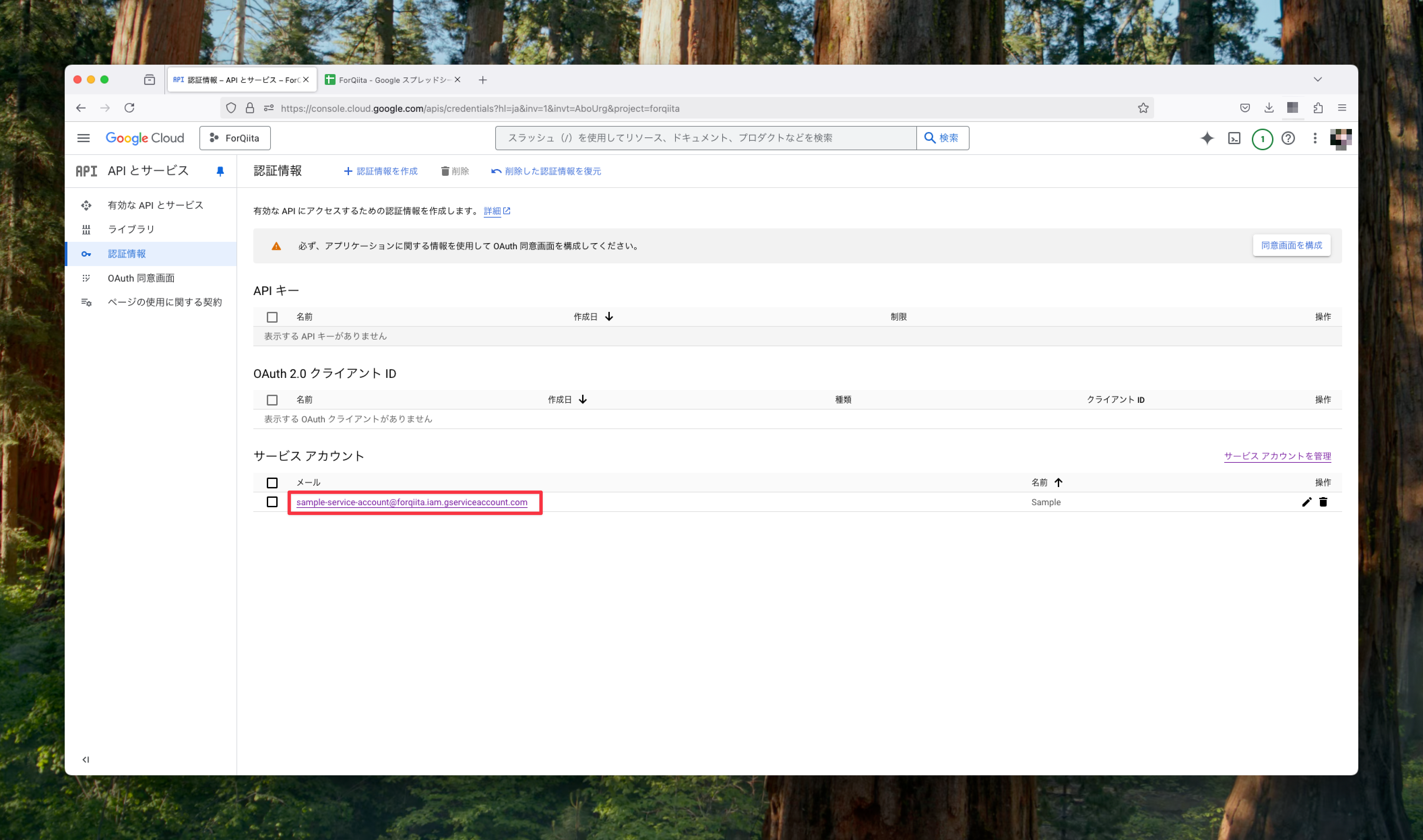1423x840 pixels.
Task: Open the hamburger navigation menu
Action: pyautogui.click(x=83, y=138)
